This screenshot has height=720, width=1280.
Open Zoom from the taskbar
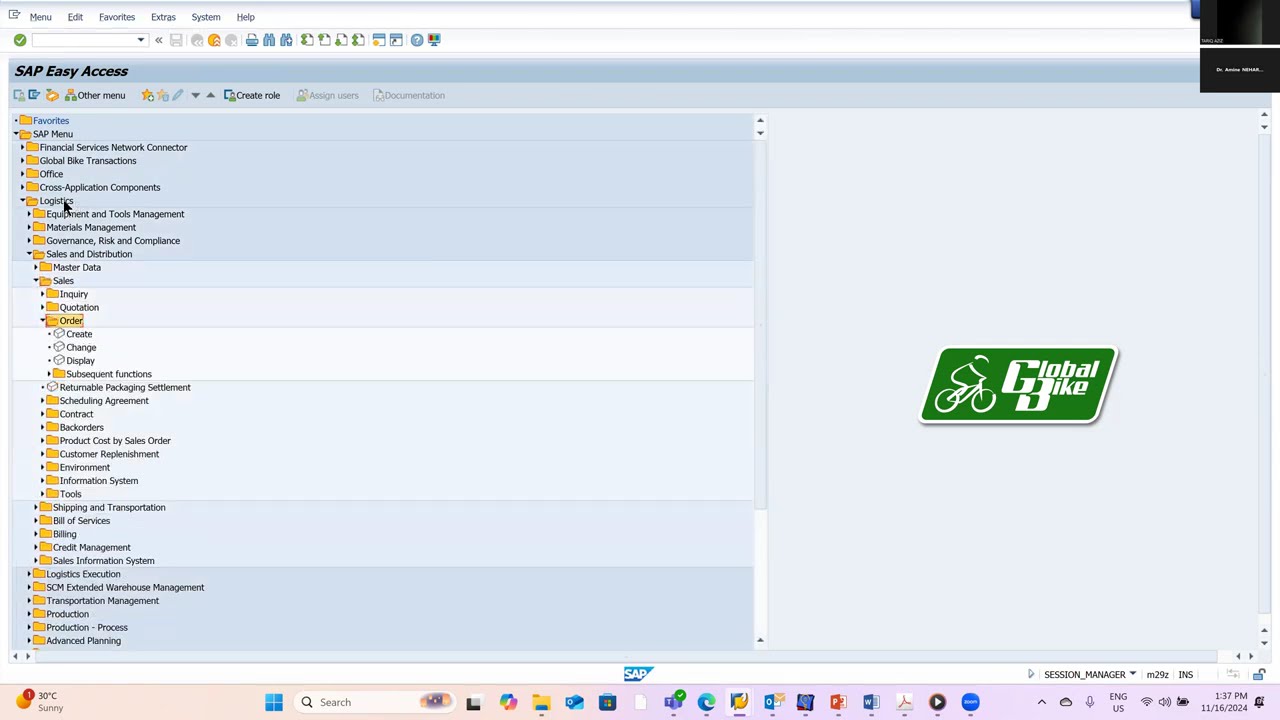point(970,702)
